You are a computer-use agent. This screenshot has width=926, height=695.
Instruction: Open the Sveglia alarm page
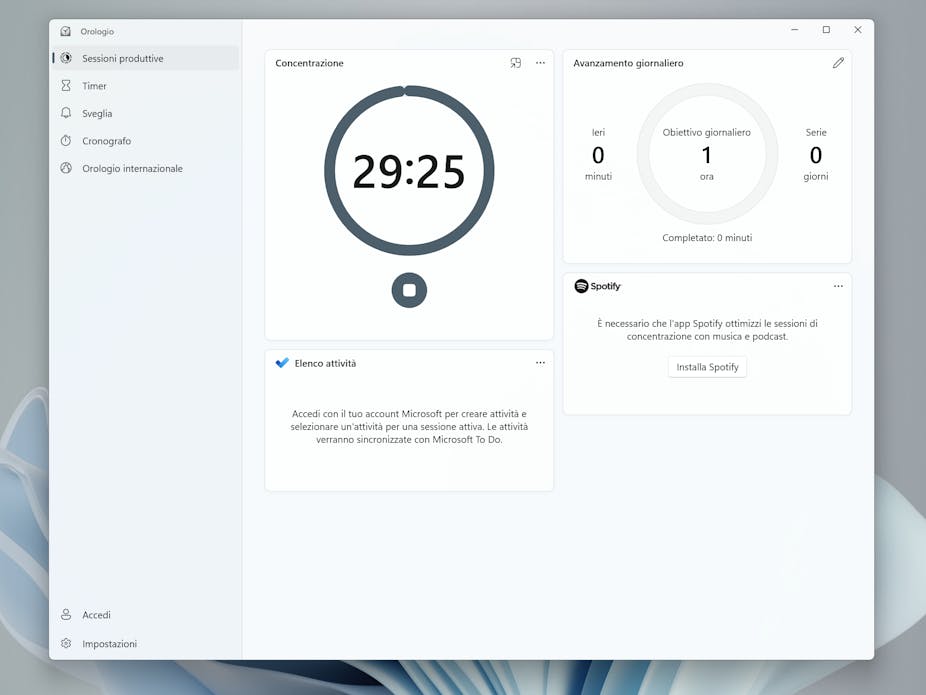[97, 113]
